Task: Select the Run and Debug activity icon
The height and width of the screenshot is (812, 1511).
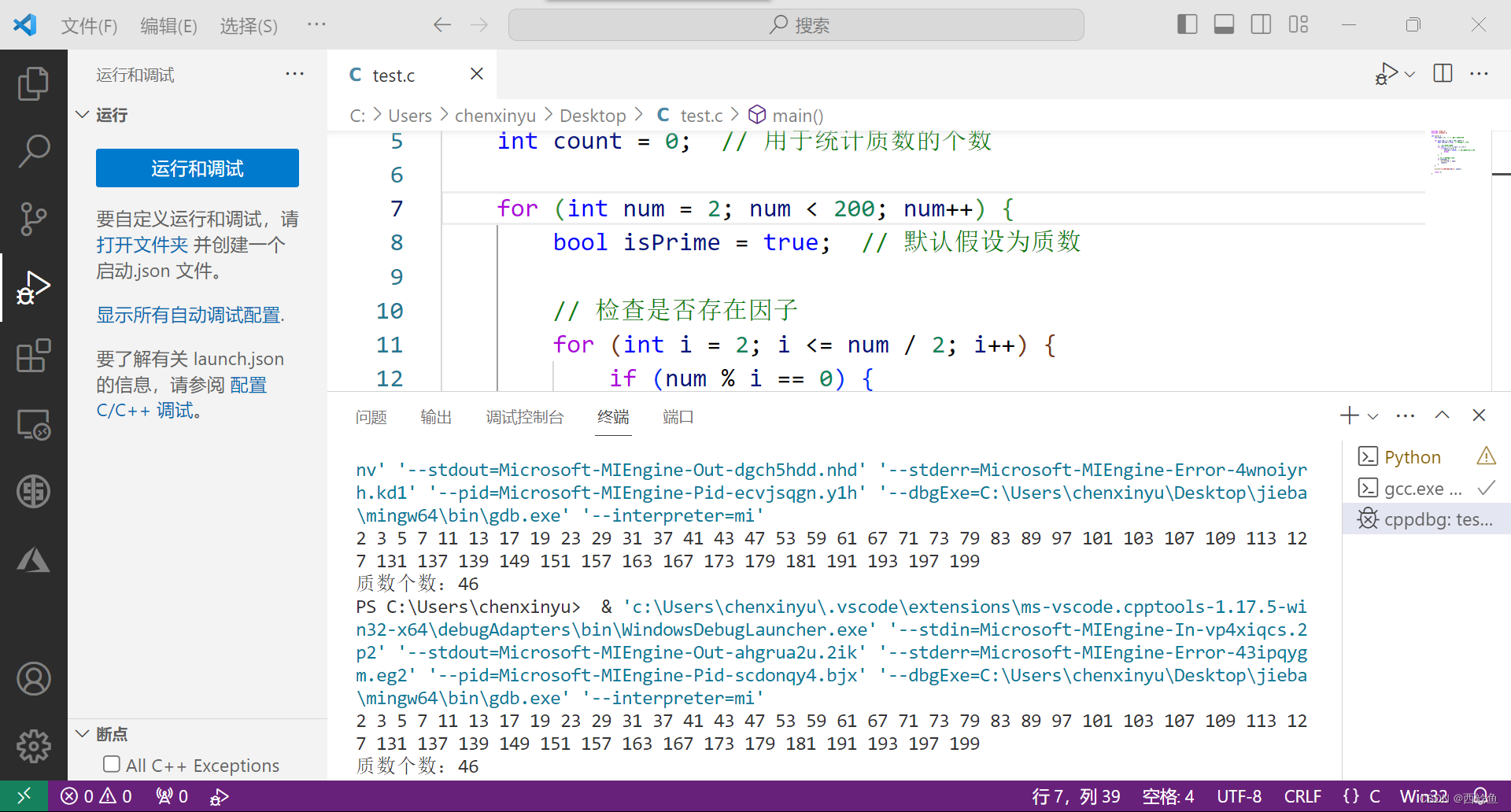Action: point(33,288)
